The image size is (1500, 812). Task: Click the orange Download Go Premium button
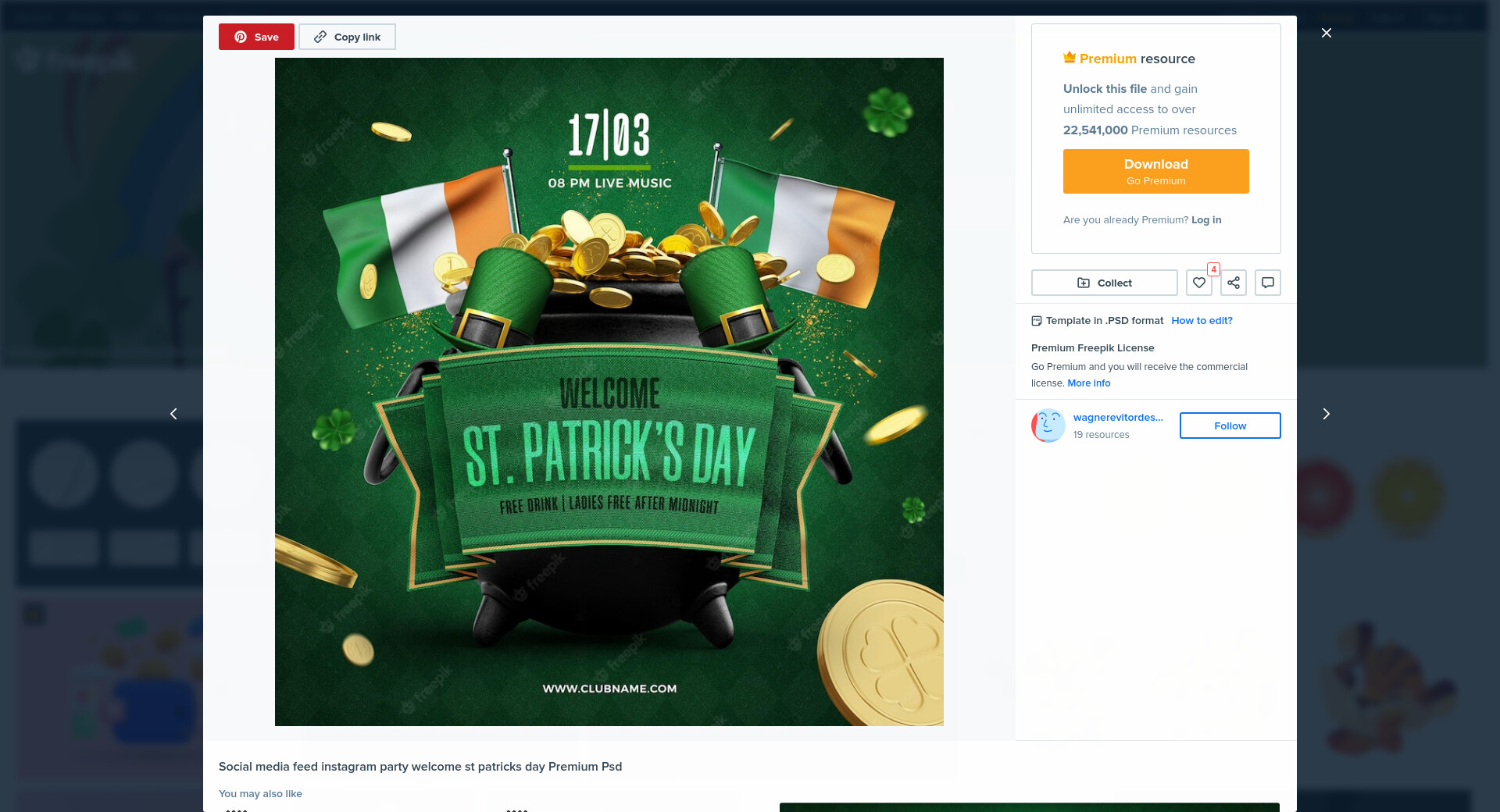click(1155, 171)
